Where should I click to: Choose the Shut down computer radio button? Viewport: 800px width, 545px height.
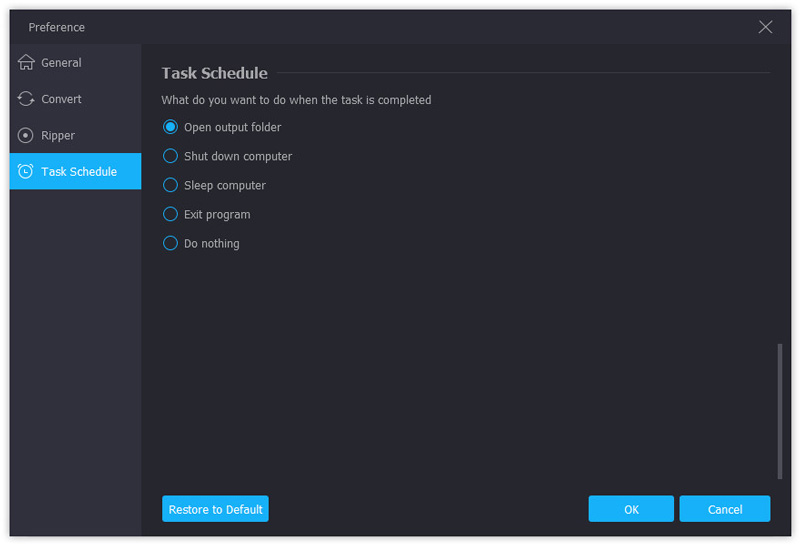click(x=171, y=156)
